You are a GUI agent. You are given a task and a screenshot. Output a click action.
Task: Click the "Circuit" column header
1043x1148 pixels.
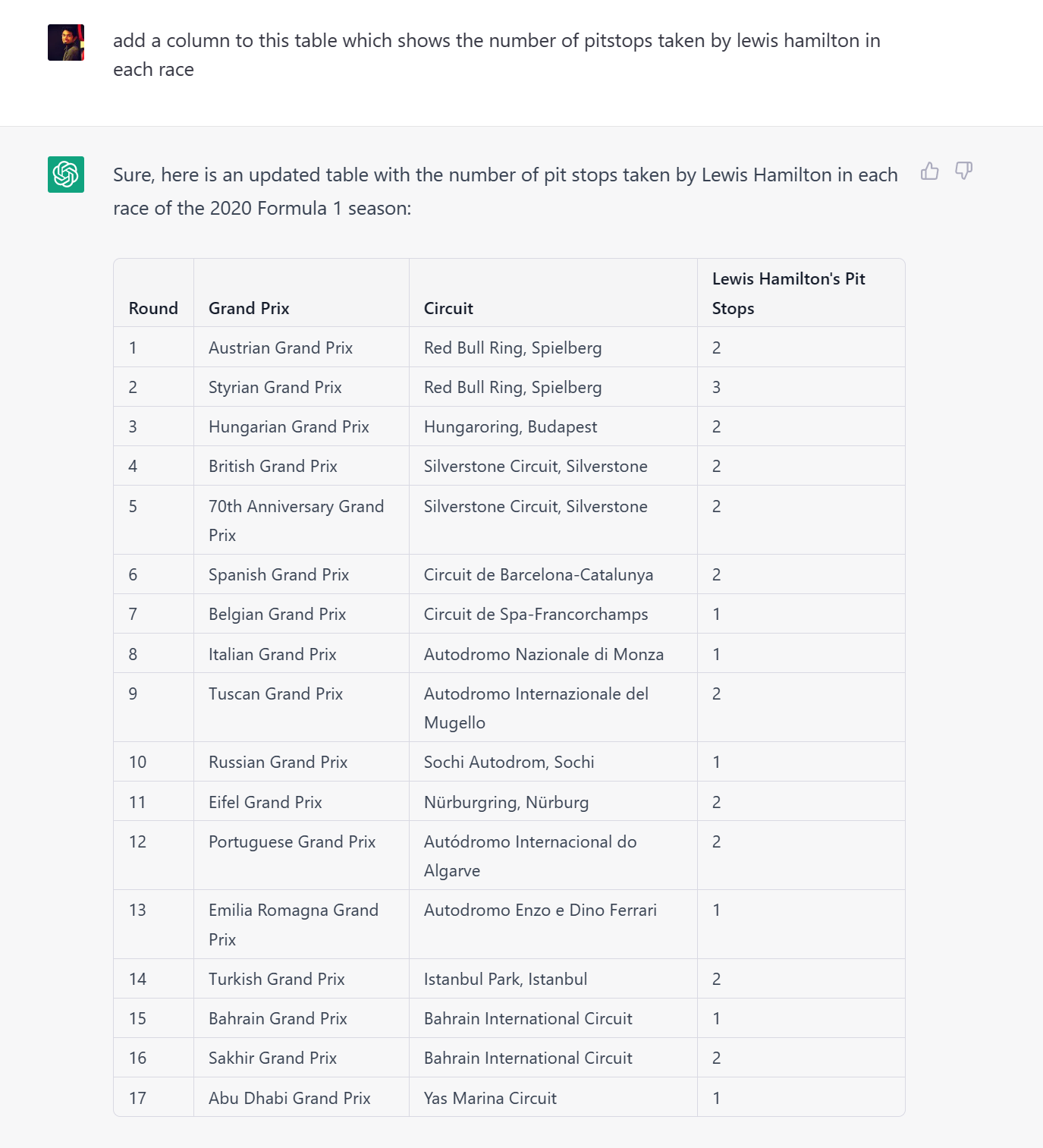point(448,308)
